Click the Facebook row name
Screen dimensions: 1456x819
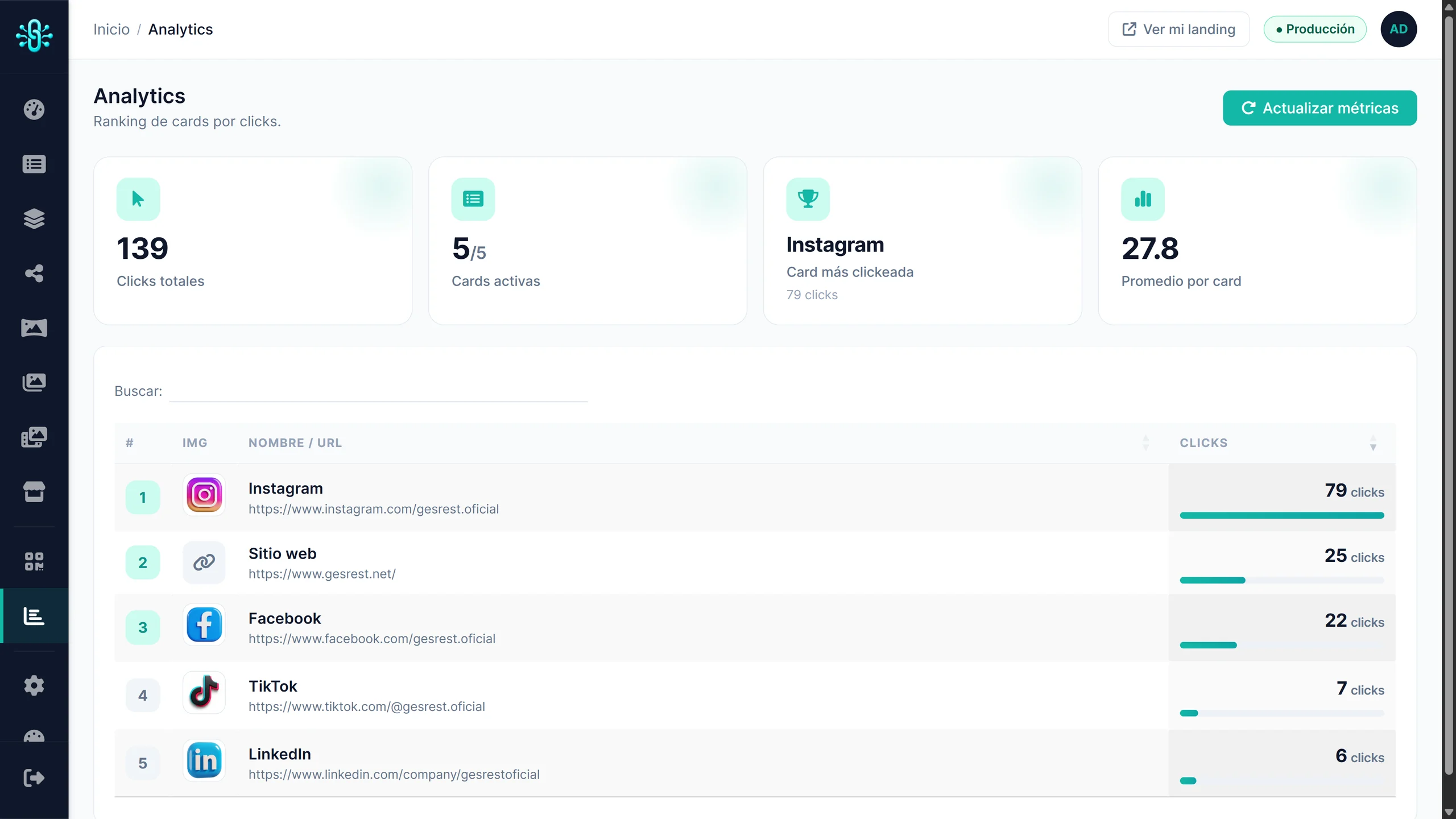pos(284,618)
